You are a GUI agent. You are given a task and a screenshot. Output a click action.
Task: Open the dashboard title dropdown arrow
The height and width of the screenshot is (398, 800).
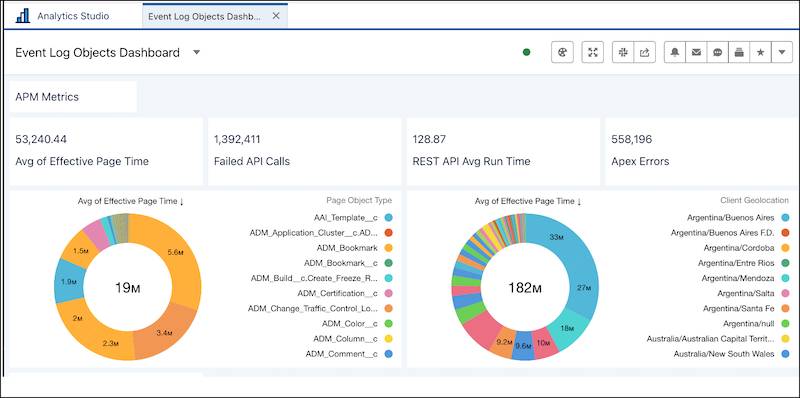(196, 53)
